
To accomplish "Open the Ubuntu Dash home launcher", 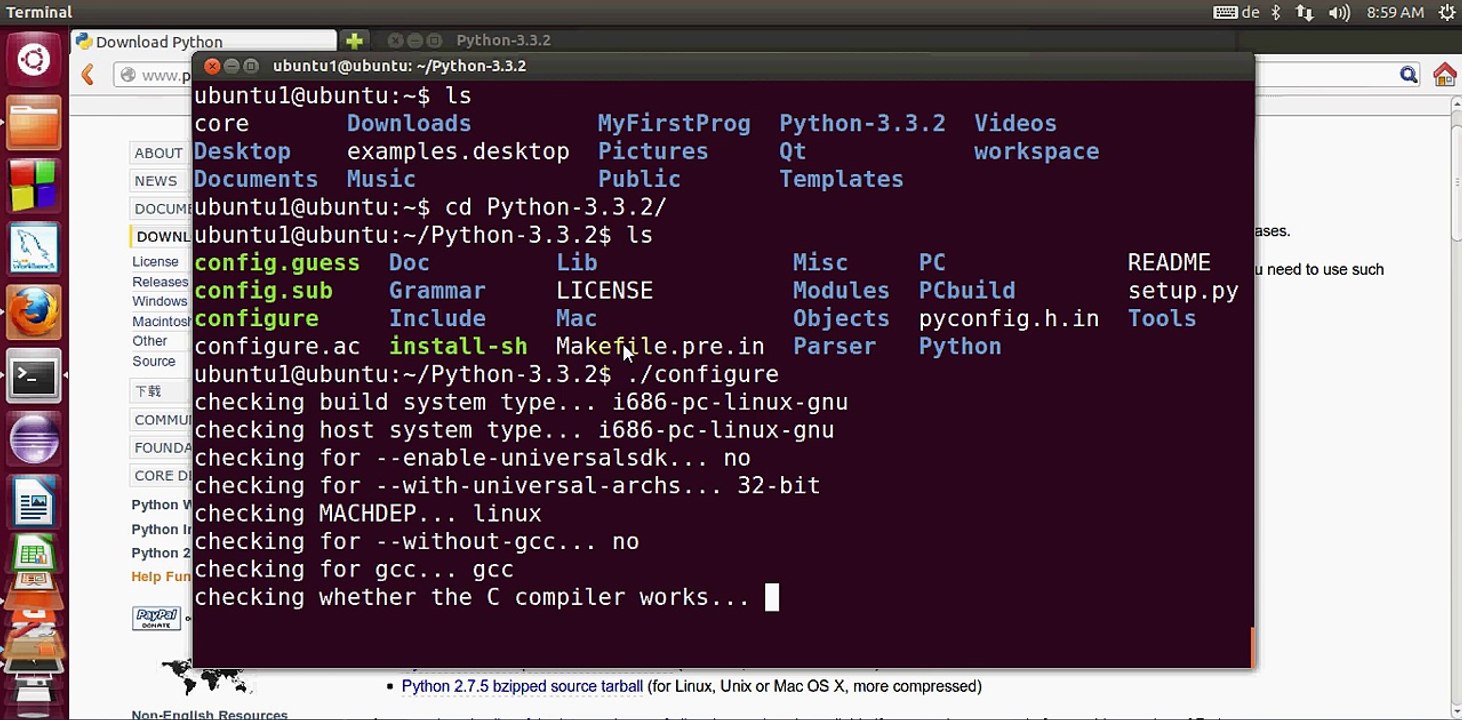I will click(34, 61).
